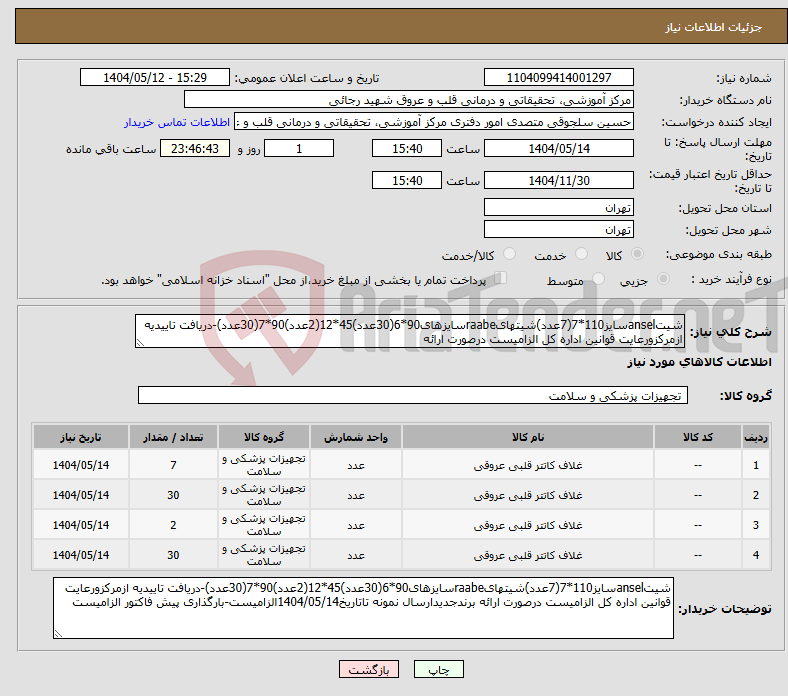This screenshot has width=788, height=696.
Task: Click the item name in row 2
Action: point(528,495)
